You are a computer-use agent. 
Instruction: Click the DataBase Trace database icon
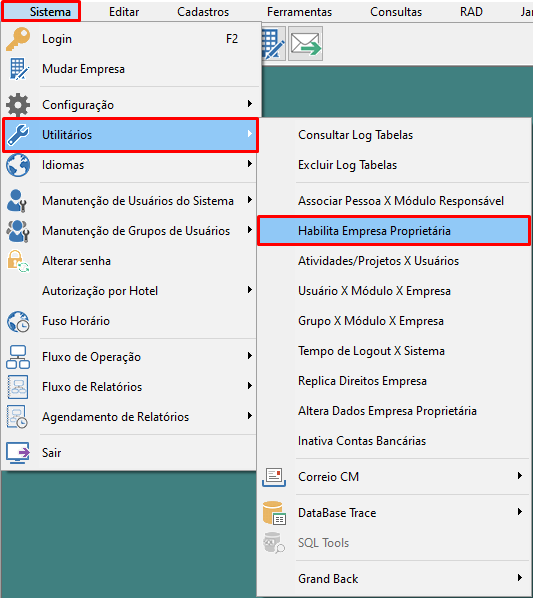(x=274, y=513)
